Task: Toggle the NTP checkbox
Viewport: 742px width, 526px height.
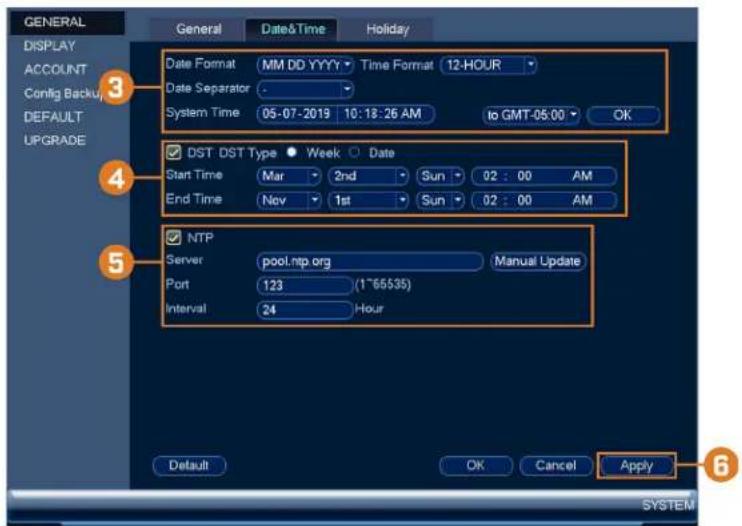Action: (174, 237)
